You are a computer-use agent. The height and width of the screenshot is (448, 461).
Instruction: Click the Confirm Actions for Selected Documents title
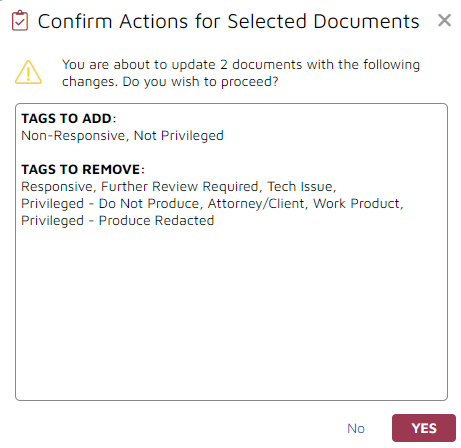(228, 21)
